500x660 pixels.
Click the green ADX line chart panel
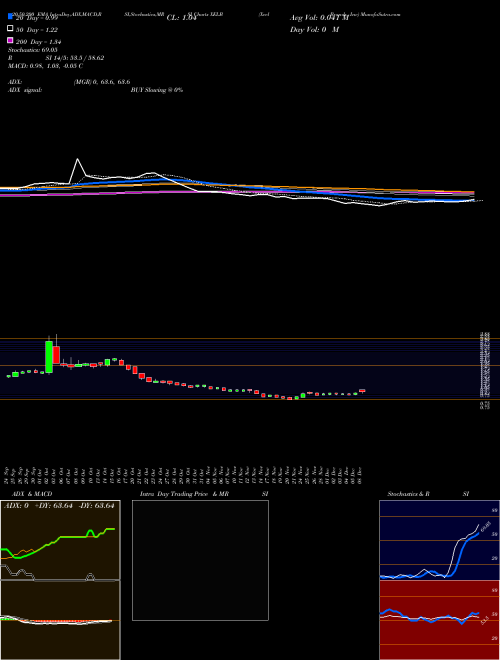click(x=60, y=540)
